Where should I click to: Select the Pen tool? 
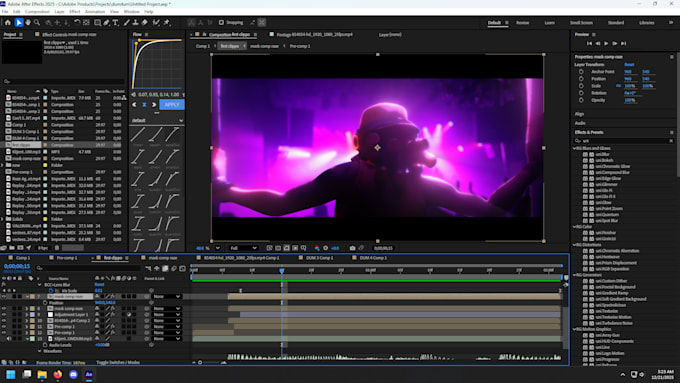tap(106, 23)
